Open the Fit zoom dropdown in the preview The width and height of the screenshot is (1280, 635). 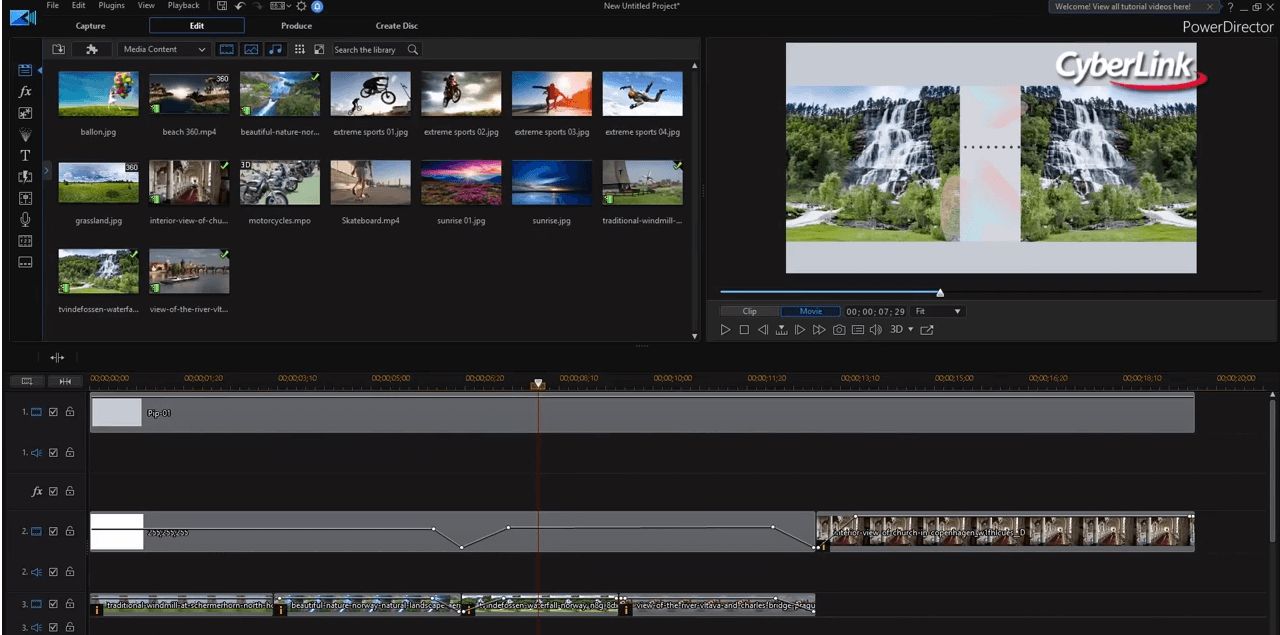936,311
